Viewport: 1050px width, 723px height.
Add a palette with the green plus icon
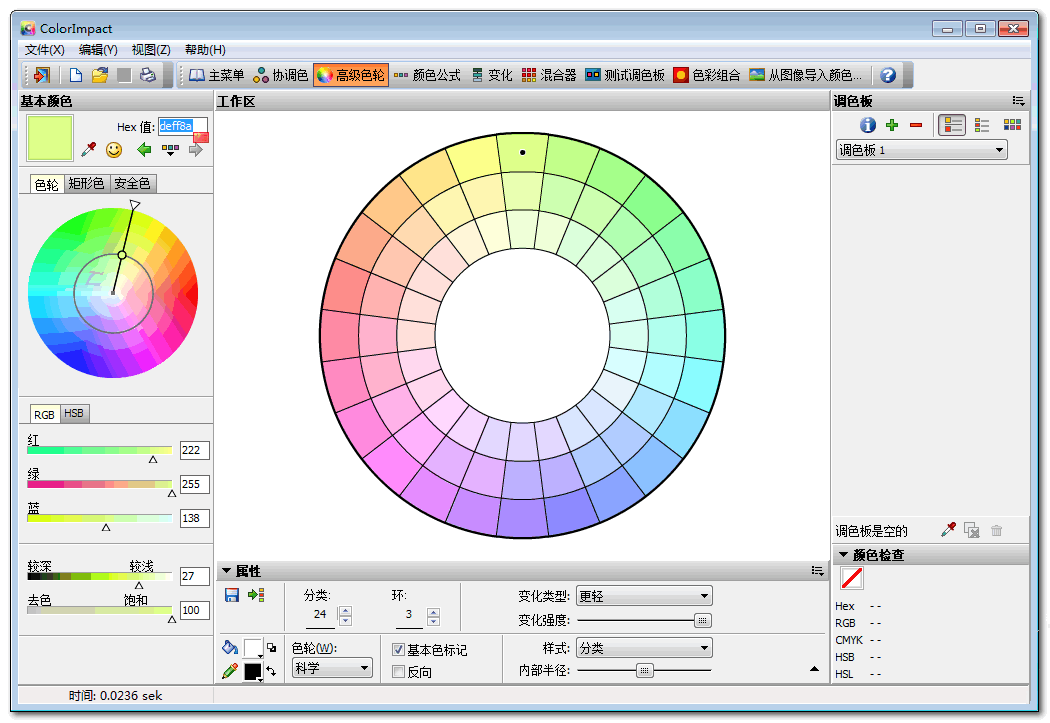(891, 125)
